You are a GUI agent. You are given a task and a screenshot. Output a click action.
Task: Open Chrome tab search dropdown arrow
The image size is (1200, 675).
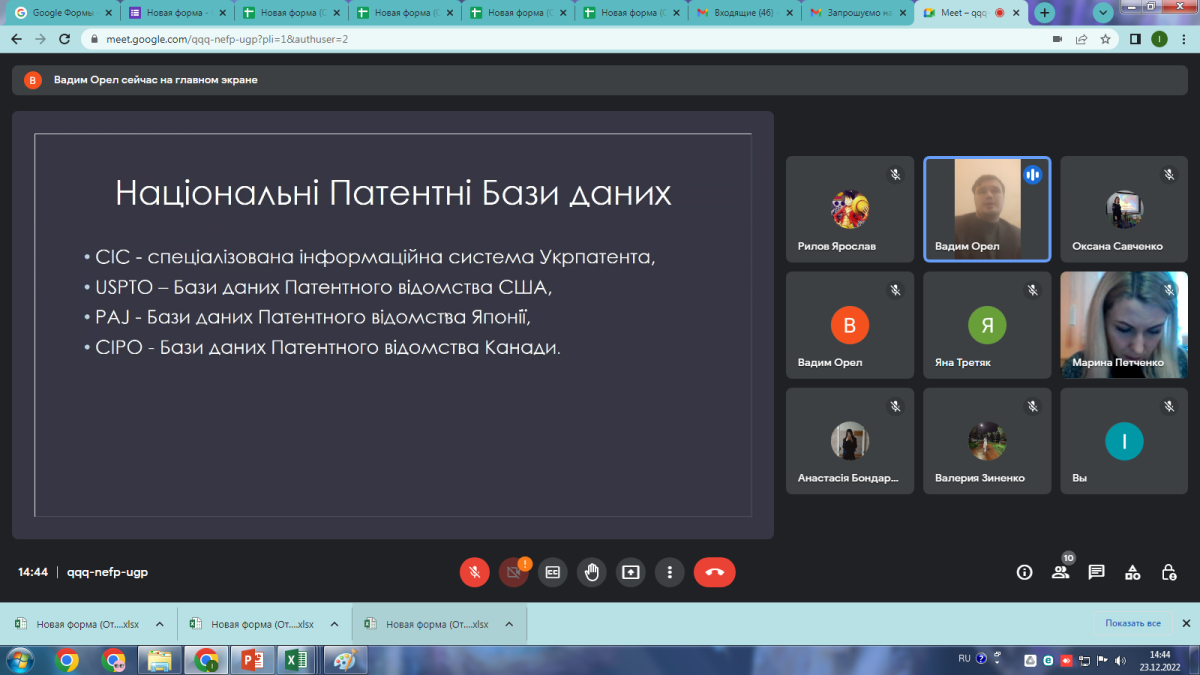coord(1103,13)
